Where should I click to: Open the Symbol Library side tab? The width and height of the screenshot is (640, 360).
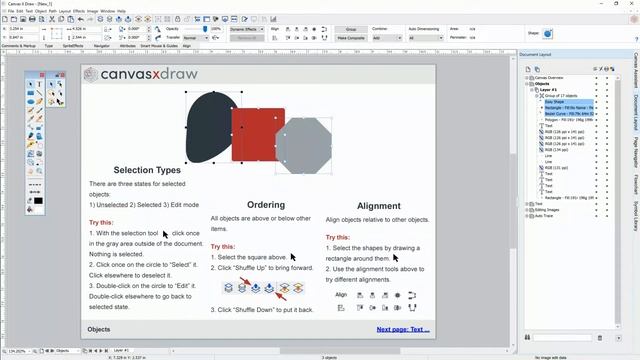636,216
